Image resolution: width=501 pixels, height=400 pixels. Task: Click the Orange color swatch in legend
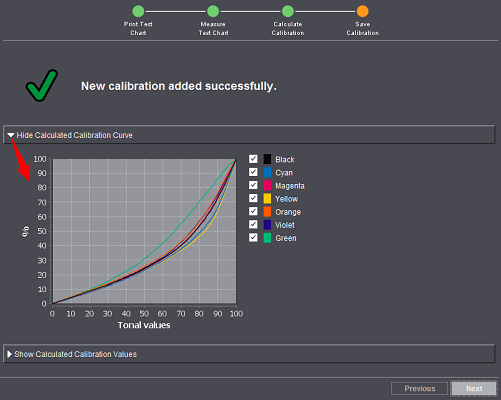click(267, 212)
